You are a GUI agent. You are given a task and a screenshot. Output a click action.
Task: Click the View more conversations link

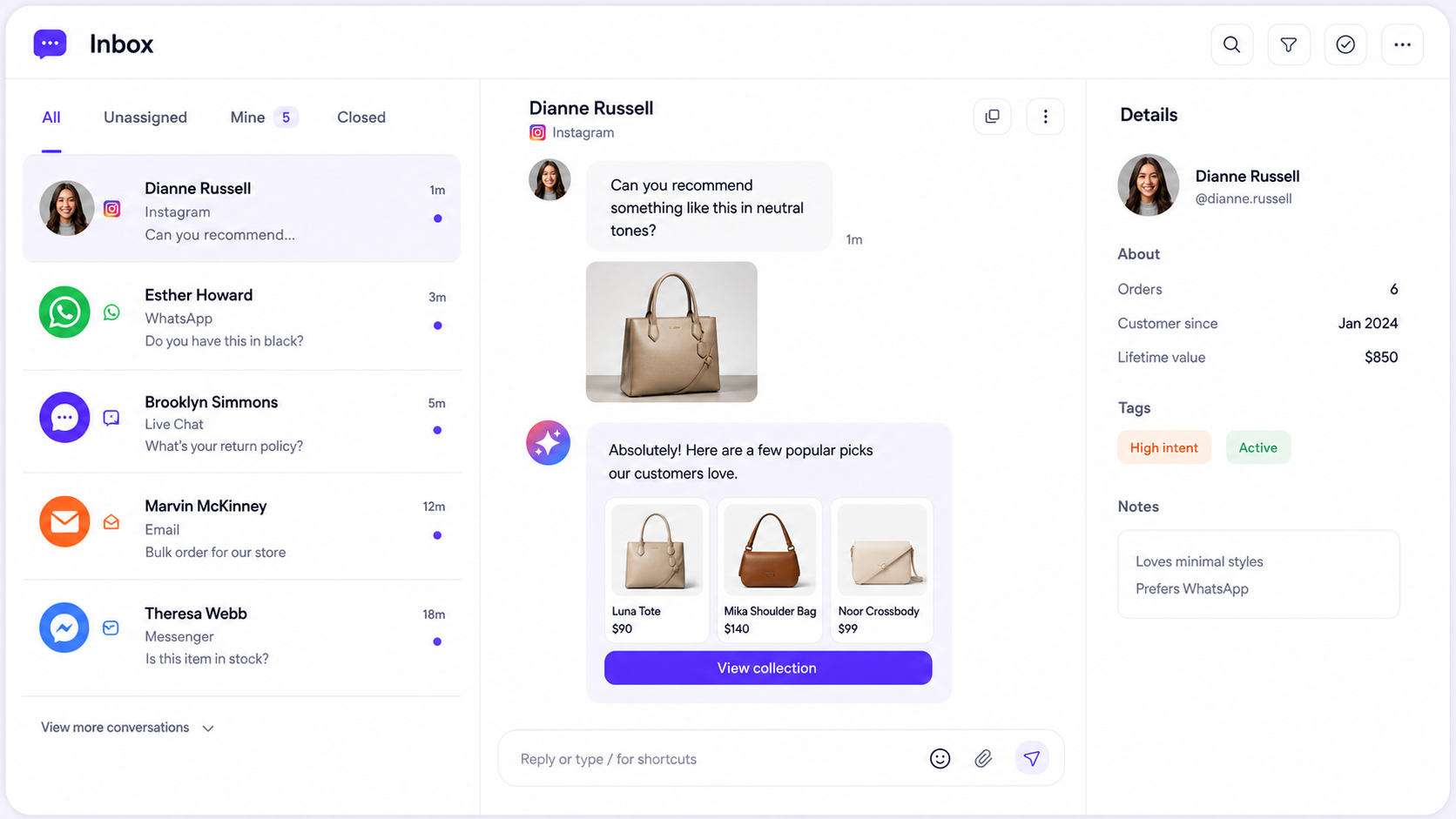[115, 728]
